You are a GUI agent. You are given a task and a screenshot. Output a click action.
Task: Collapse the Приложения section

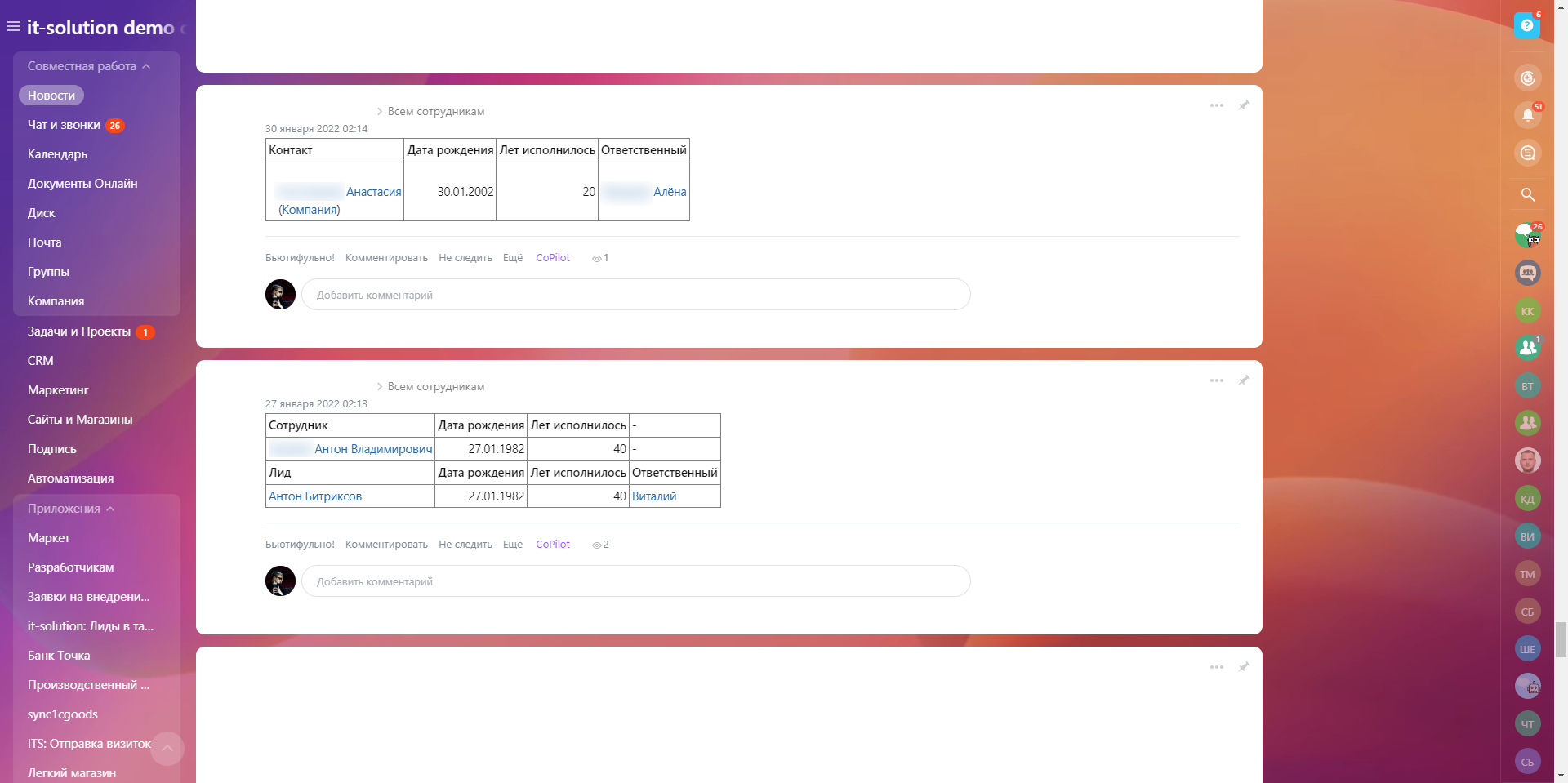coord(71,509)
